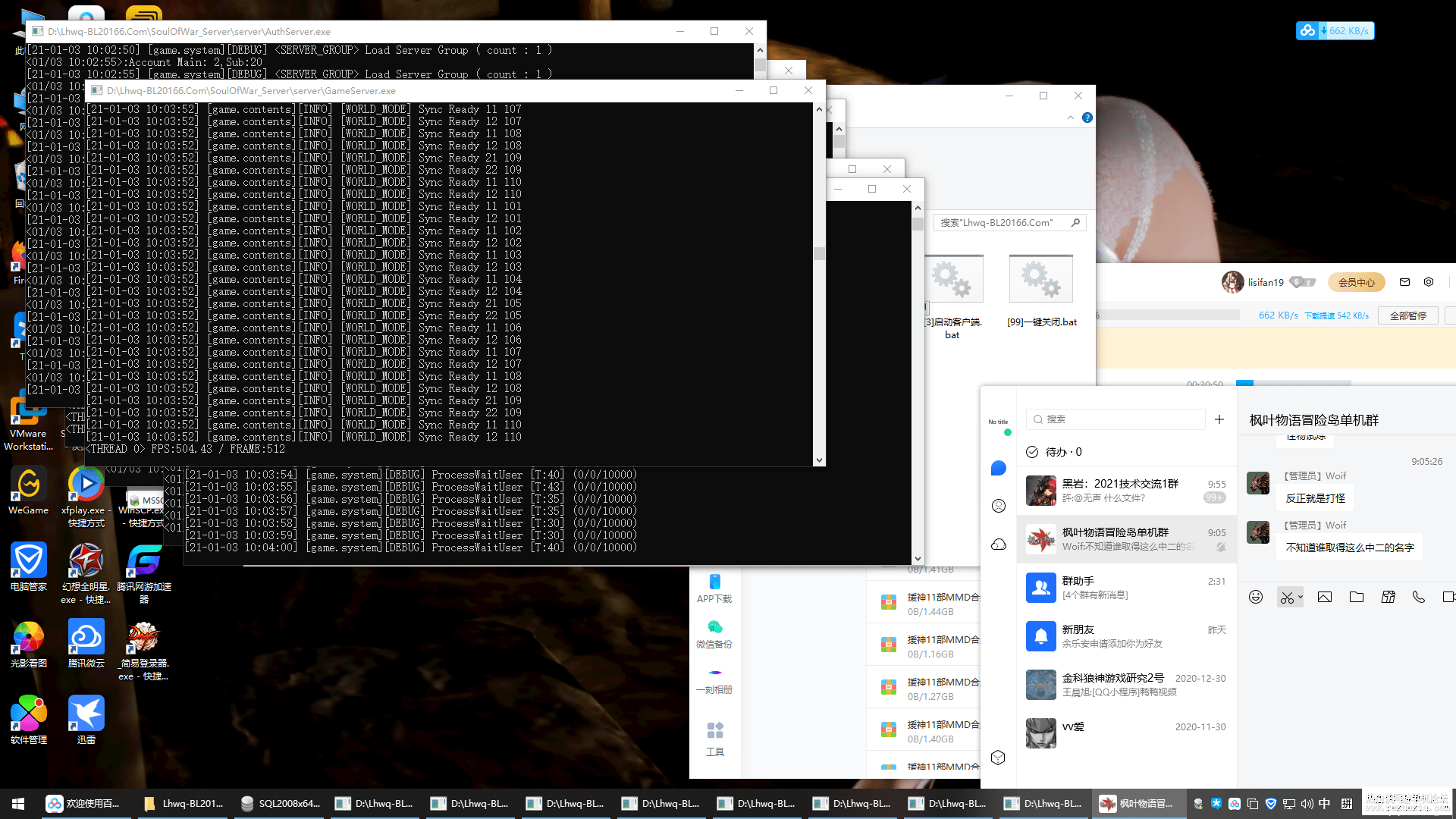The image size is (1456, 819).
Task: Switch to SQL2008x64... taskbar item
Action: pos(279,804)
